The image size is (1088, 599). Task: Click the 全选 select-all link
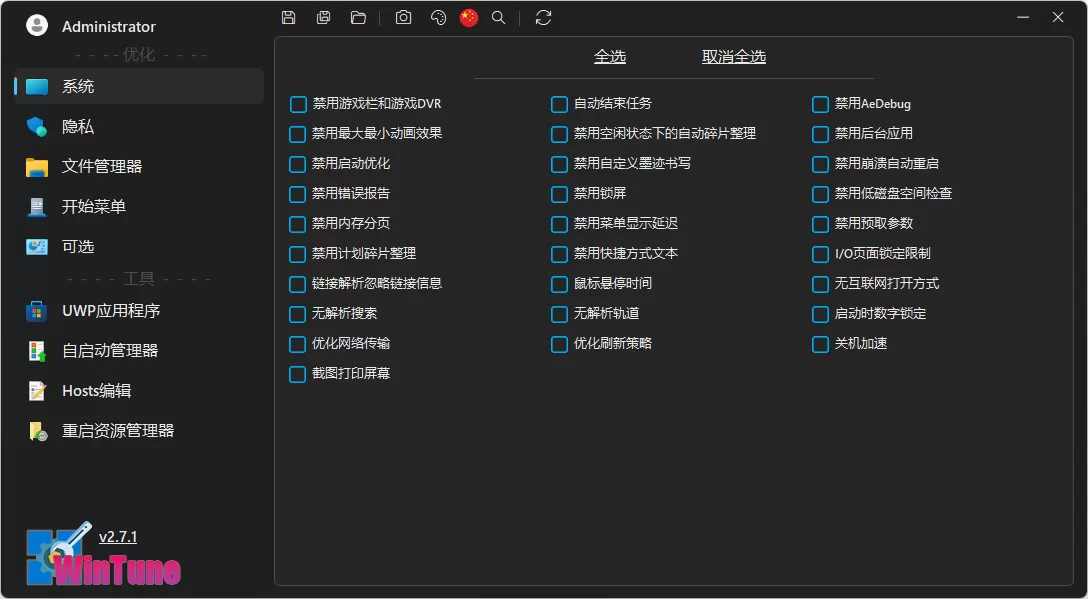(x=610, y=57)
